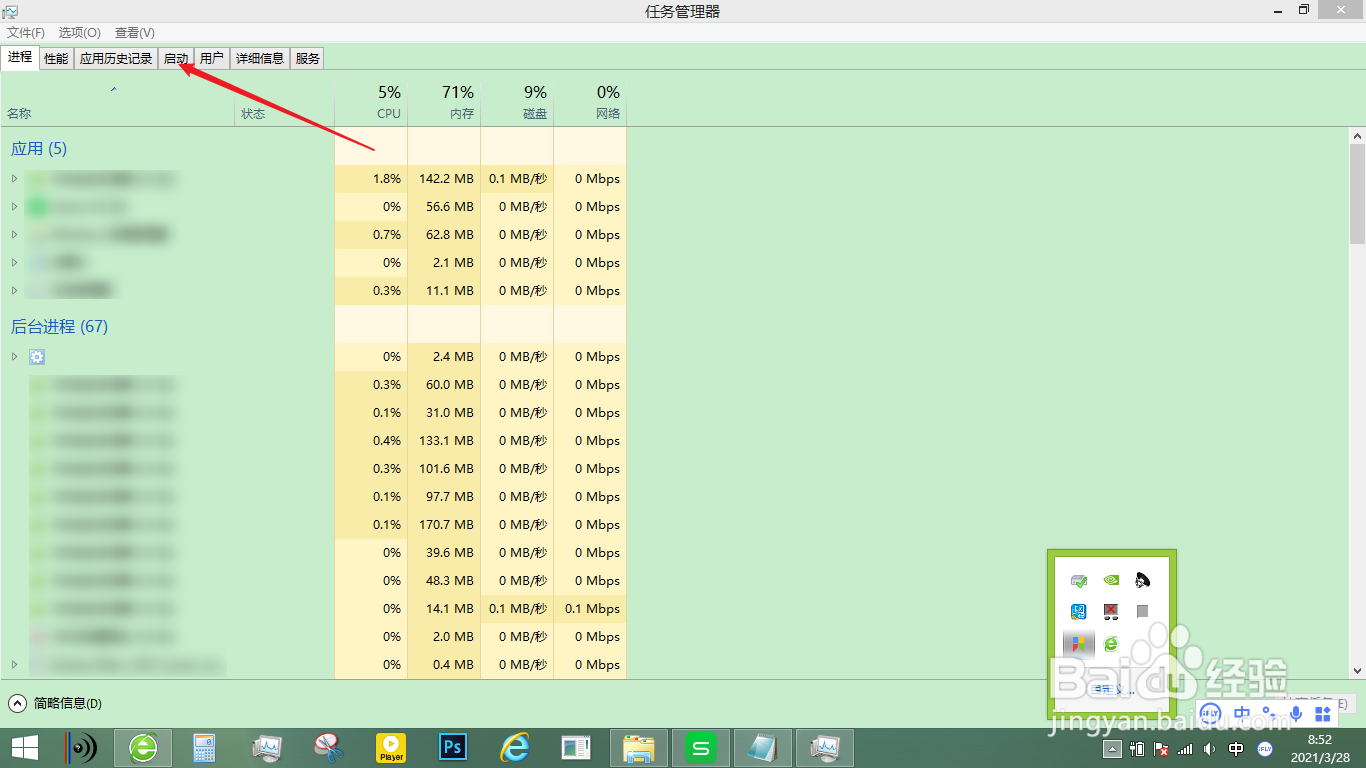Open the green S WPS taskbar icon
The width and height of the screenshot is (1366, 768).
pyautogui.click(x=701, y=748)
